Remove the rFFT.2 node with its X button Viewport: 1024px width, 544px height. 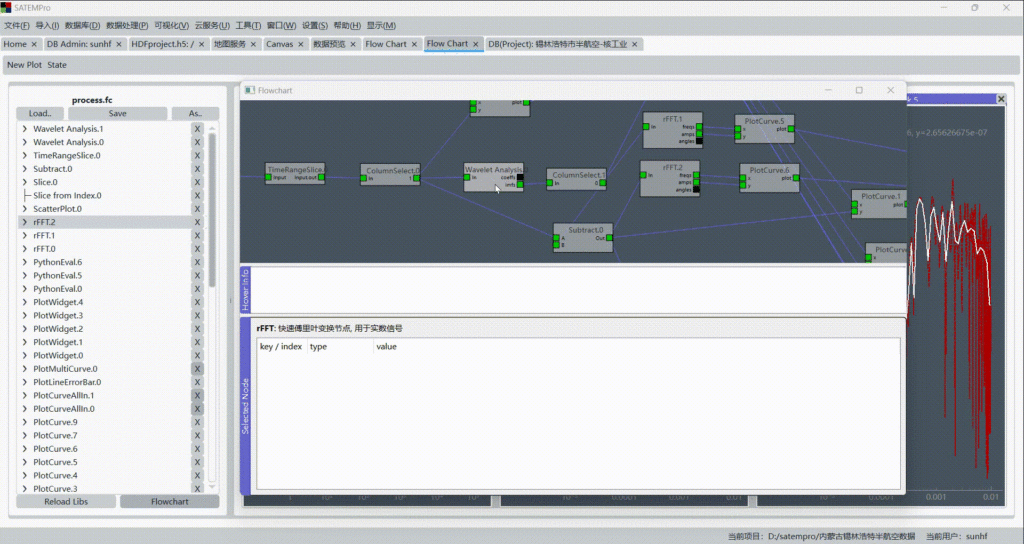[x=197, y=222]
